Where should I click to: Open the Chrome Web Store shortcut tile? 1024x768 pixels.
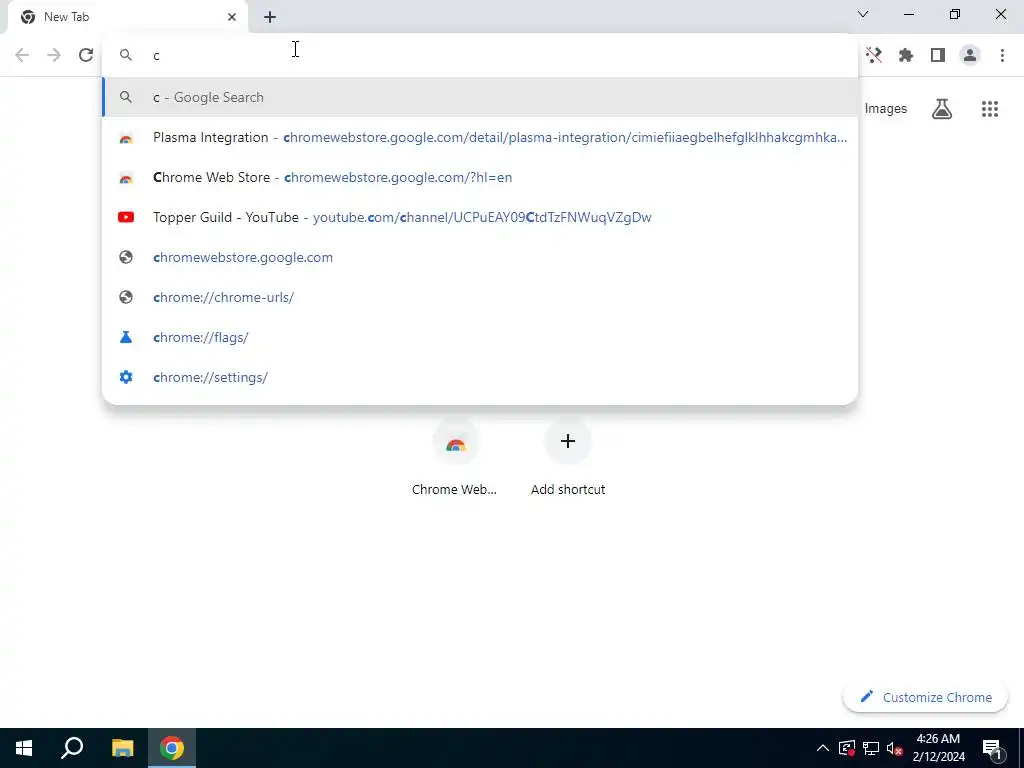tap(455, 457)
